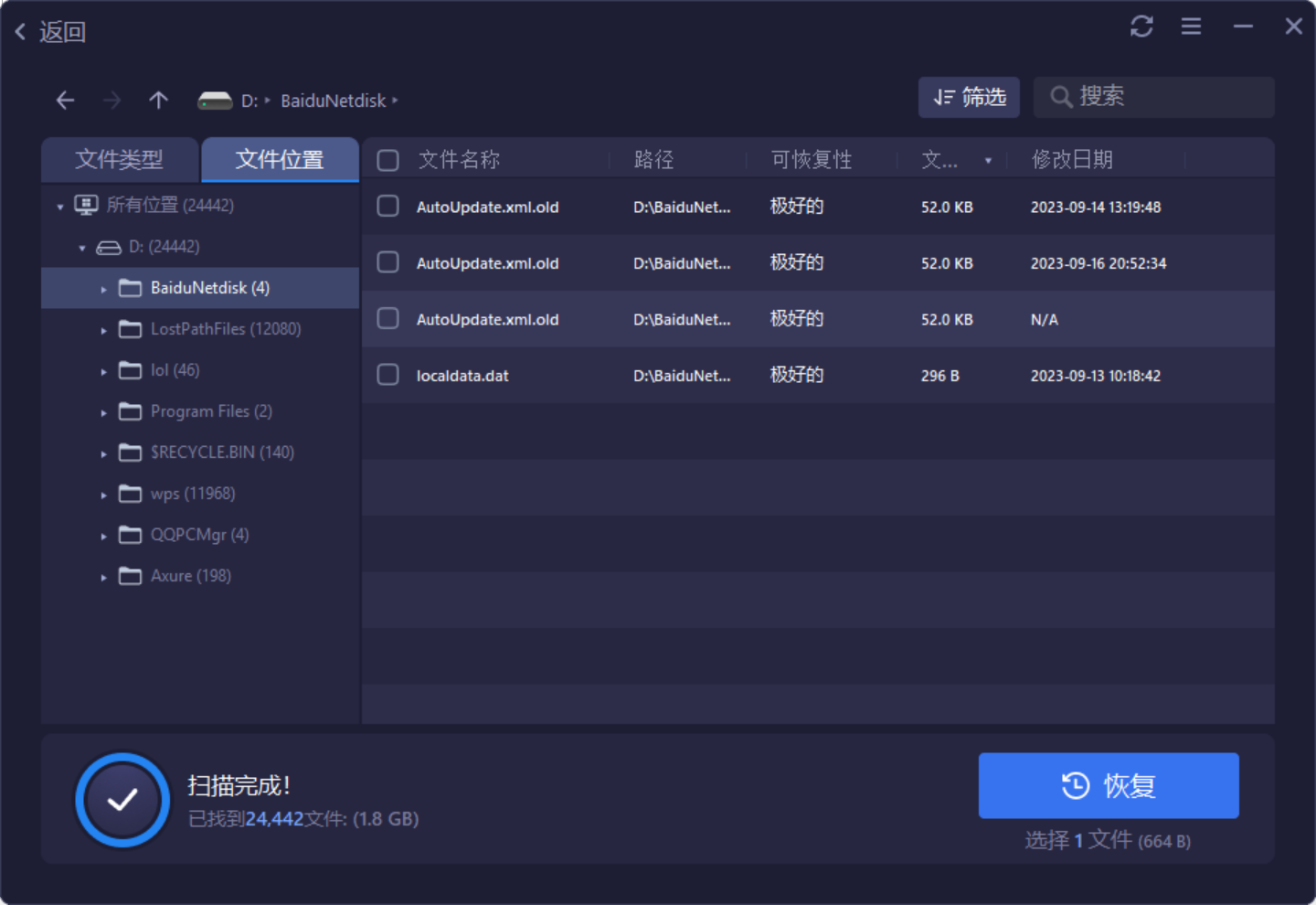The width and height of the screenshot is (1316, 905).
Task: Click the $RECYCLE.BIN folder icon
Action: click(131, 452)
